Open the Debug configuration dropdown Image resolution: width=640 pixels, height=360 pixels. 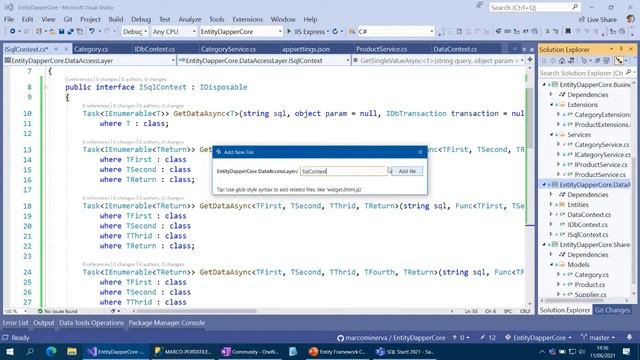pos(134,31)
